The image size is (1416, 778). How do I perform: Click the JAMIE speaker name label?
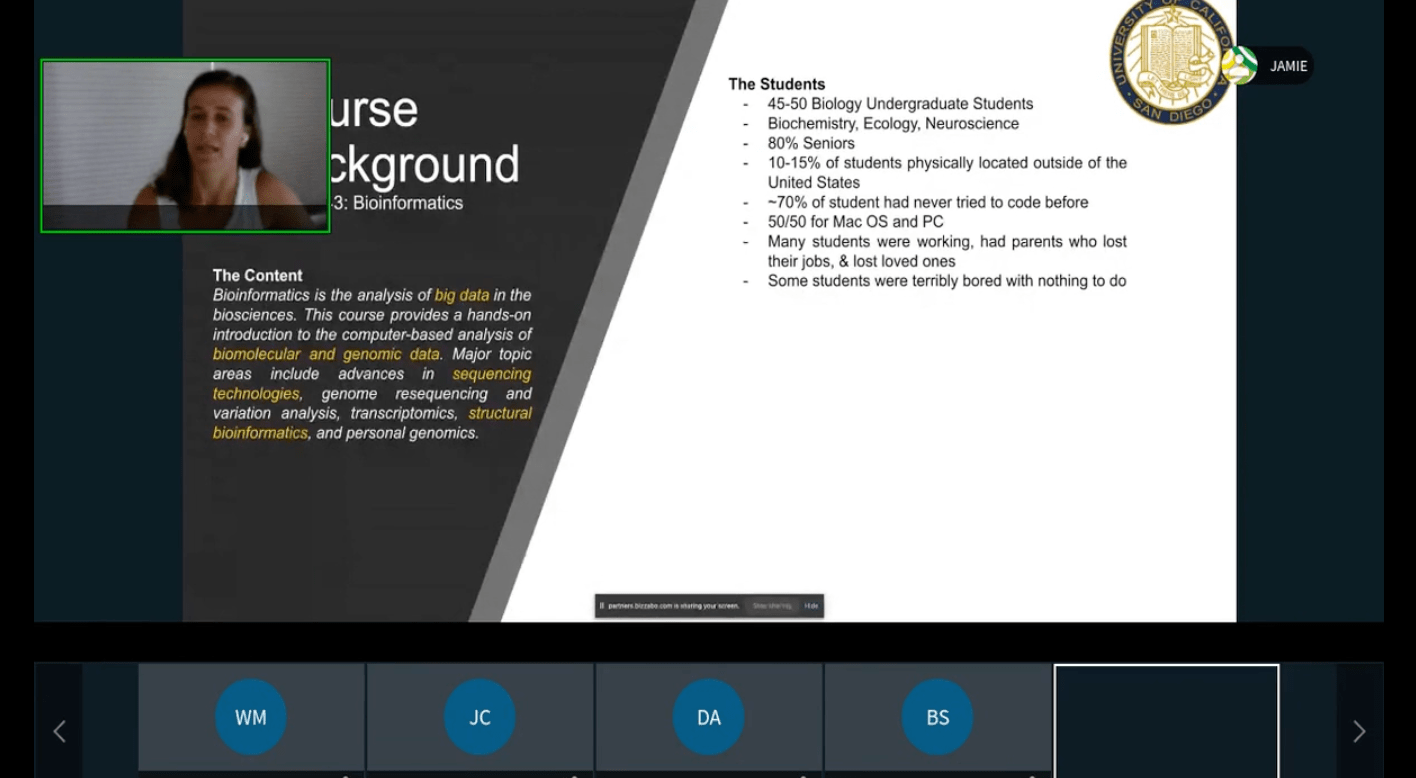point(1288,66)
